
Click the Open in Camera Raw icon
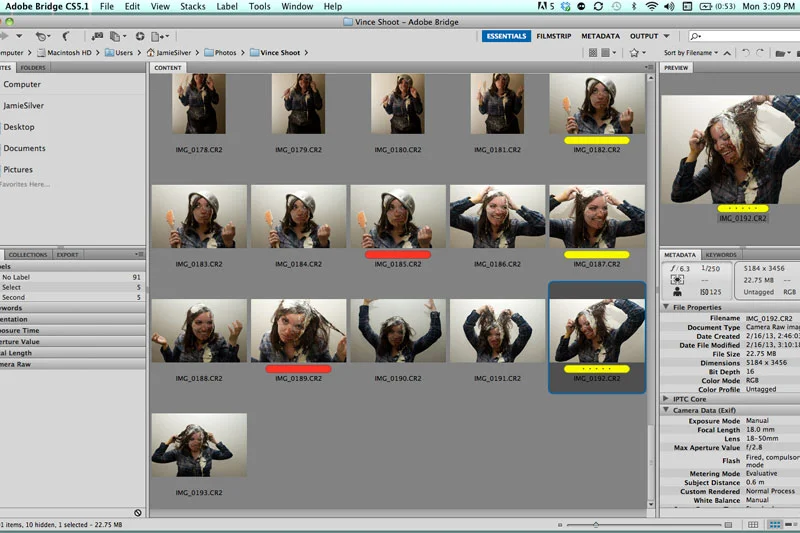(140, 36)
